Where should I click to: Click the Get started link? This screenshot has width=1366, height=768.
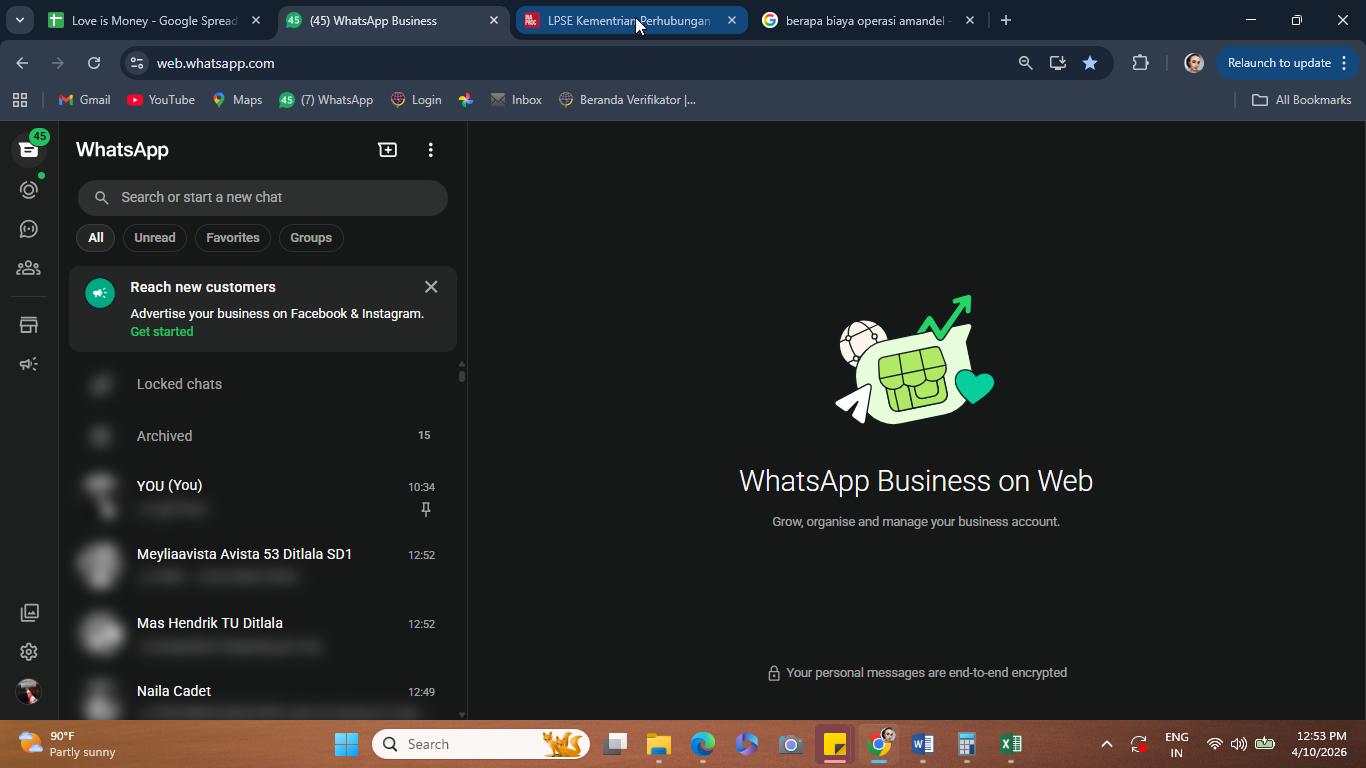[x=162, y=332]
